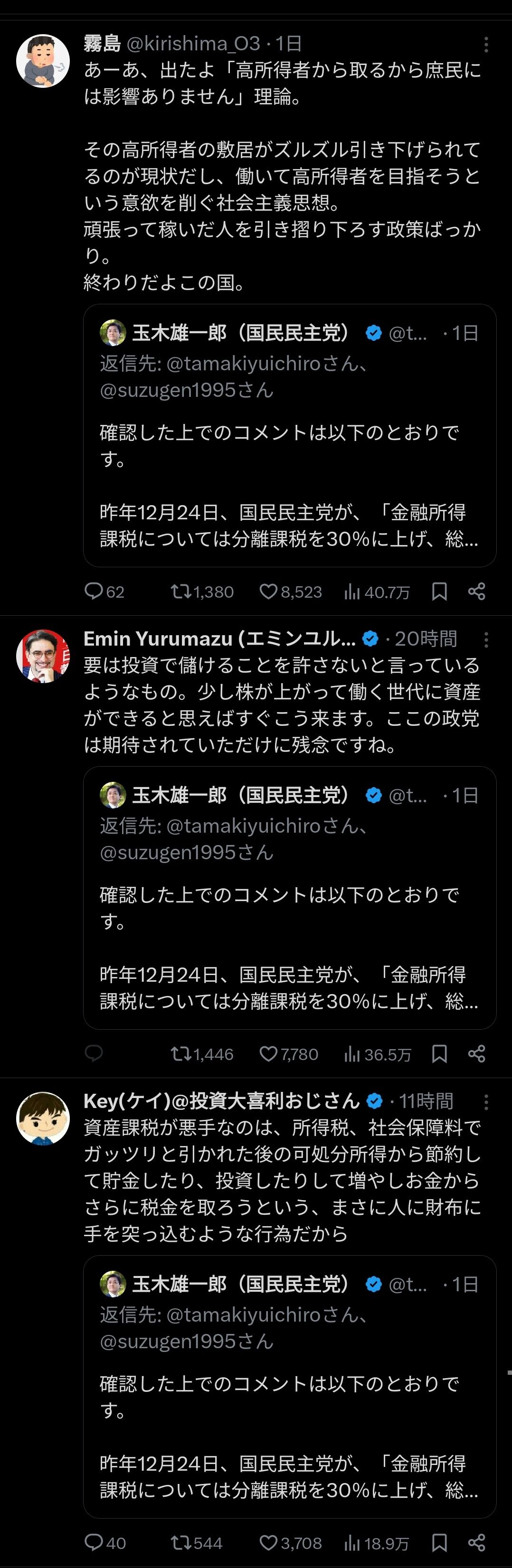The width and height of the screenshot is (512, 1568).
Task: Open the three-dot menu on Key(ケイ) tweet
Action: pyautogui.click(x=485, y=1101)
